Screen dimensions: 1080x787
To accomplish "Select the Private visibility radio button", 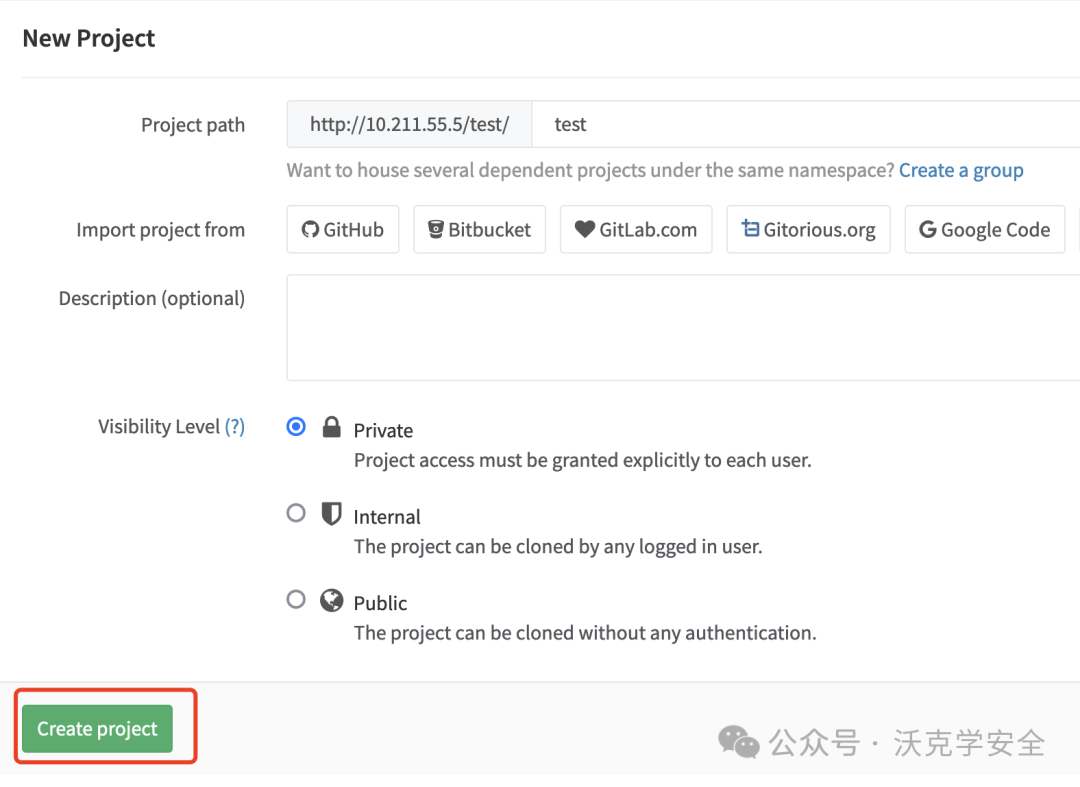I will 296,427.
